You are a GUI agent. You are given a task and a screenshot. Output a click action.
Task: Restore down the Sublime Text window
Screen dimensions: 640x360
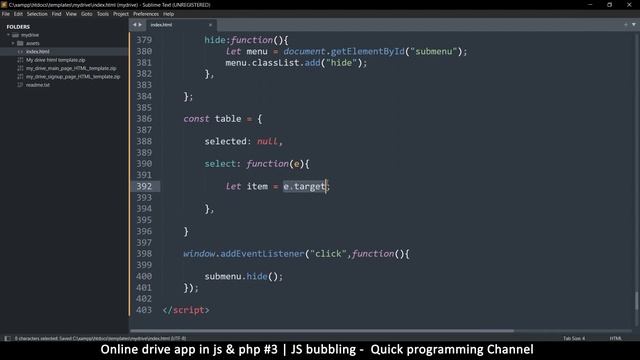pyautogui.click(x=609, y=5)
